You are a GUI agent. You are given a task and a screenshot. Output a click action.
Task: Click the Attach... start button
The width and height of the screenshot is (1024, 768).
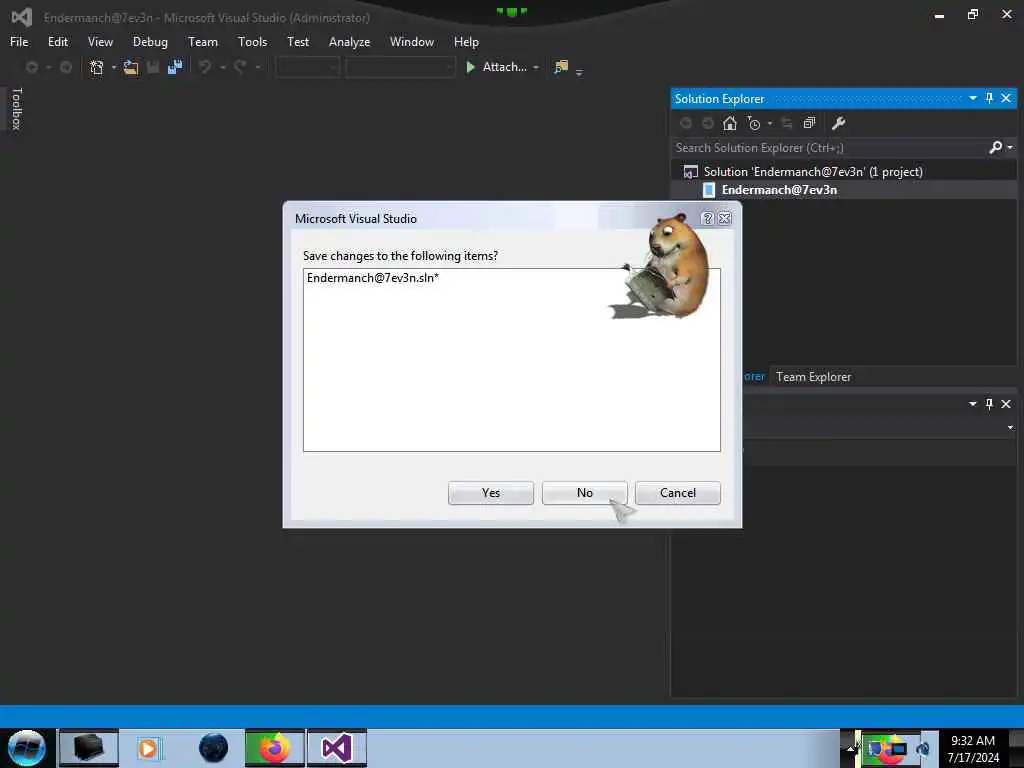(x=496, y=67)
